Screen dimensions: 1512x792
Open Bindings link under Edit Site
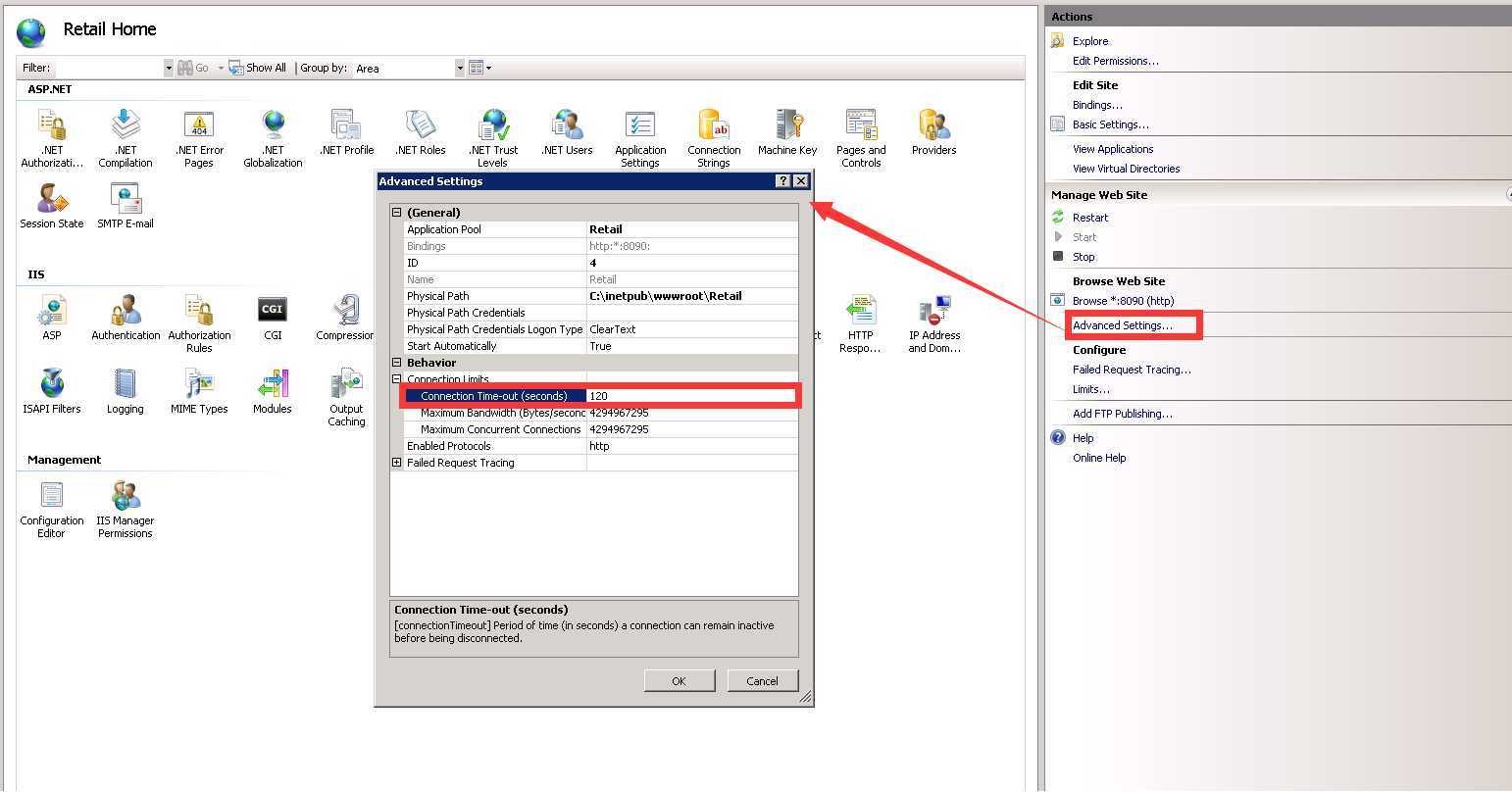[1097, 105]
